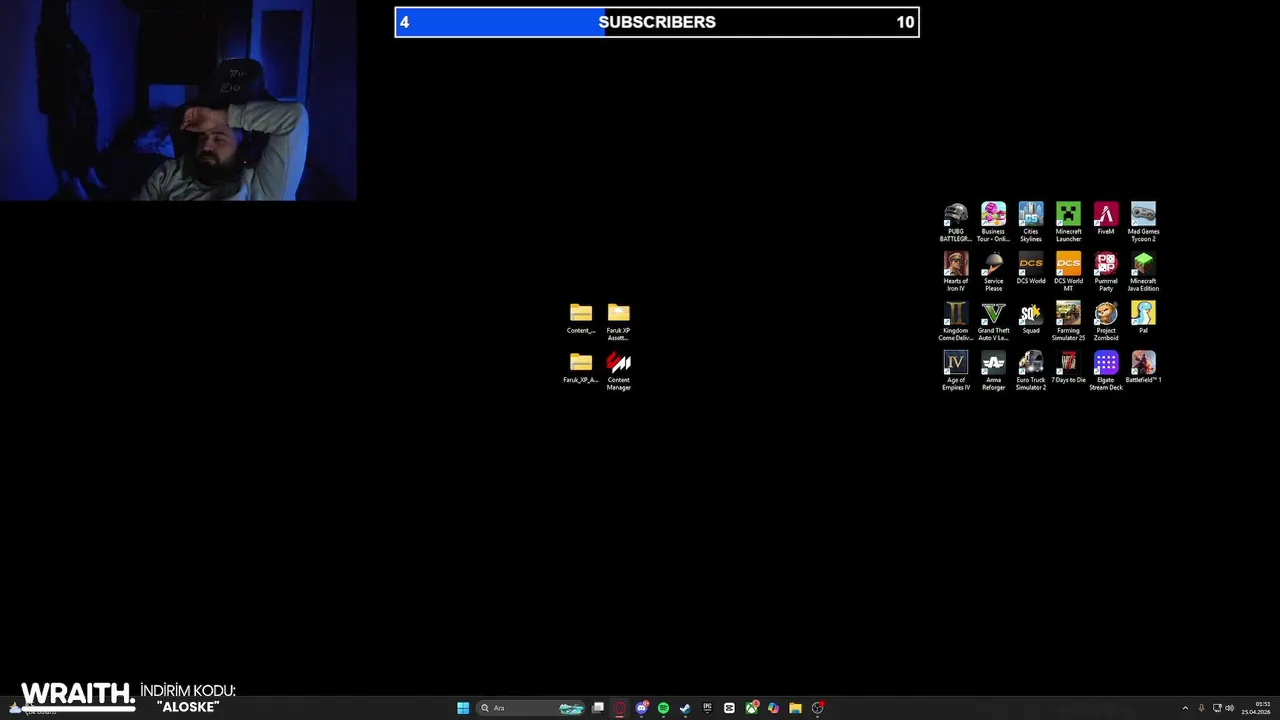Select the Minecraft Java Edition shortcut
This screenshot has height=720, width=1280.
coord(1143,271)
